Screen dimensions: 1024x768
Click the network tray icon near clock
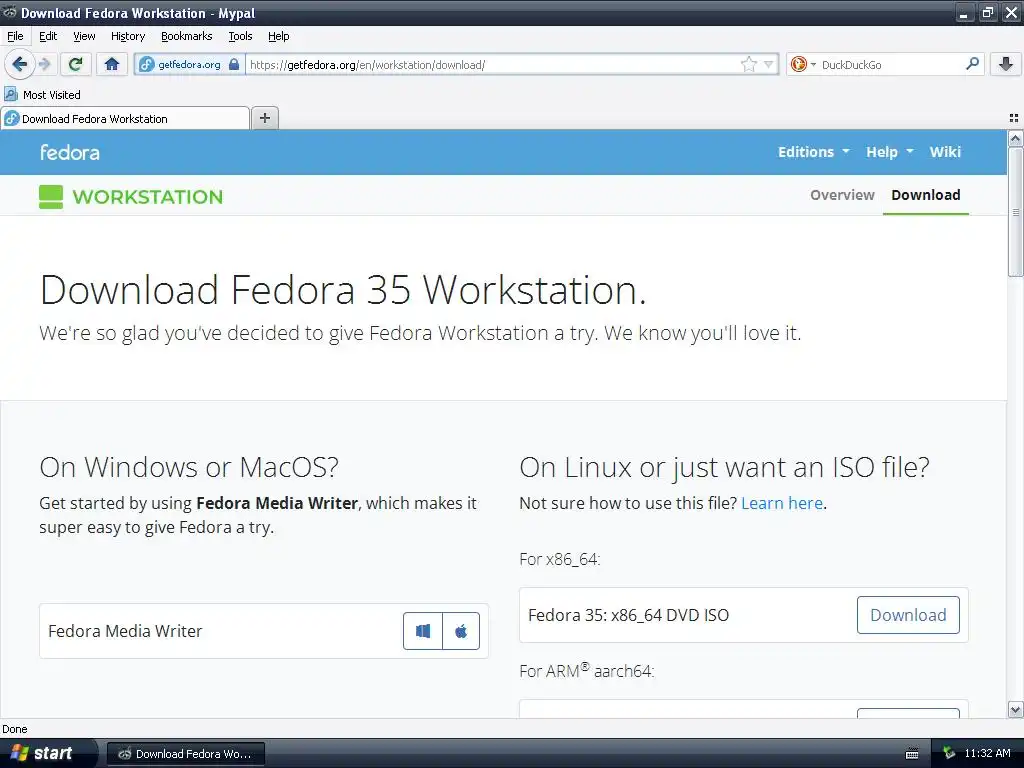coord(949,754)
